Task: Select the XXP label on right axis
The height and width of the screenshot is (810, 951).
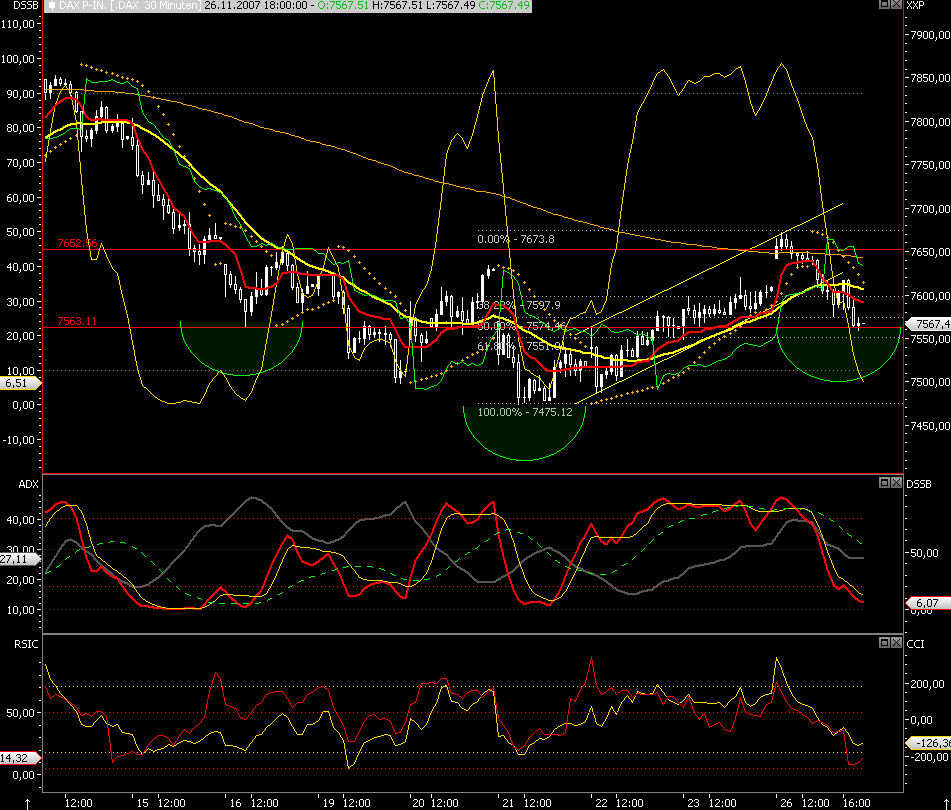Action: pyautogui.click(x=917, y=6)
